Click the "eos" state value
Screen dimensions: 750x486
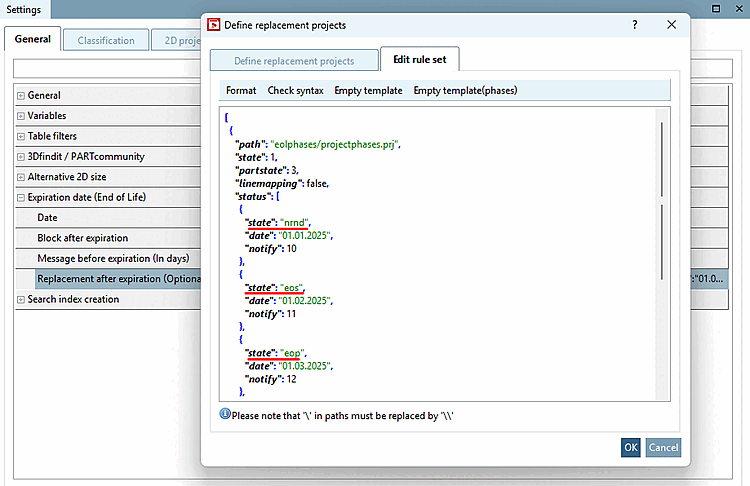(292, 287)
